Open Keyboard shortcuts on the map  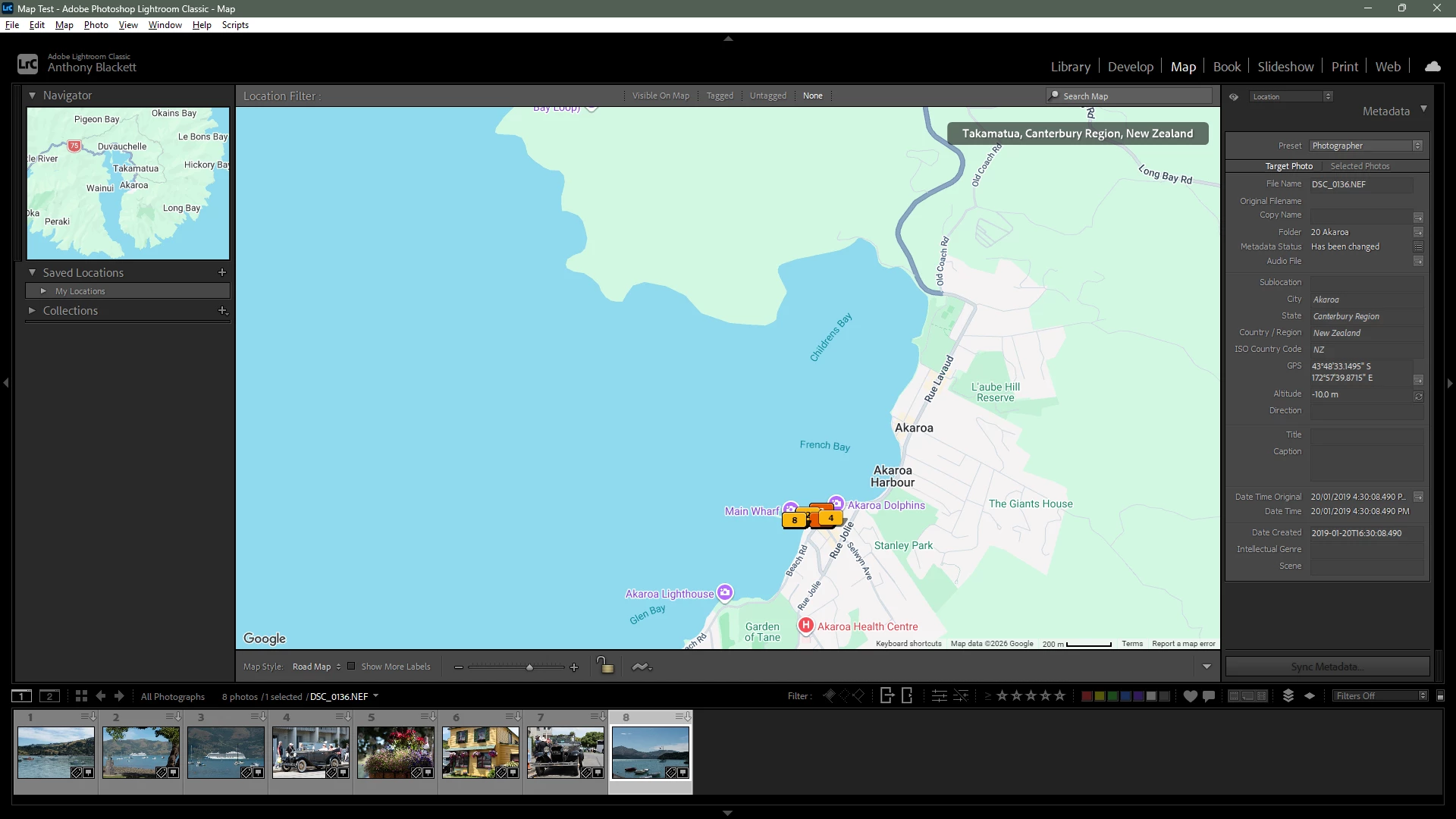pos(908,644)
